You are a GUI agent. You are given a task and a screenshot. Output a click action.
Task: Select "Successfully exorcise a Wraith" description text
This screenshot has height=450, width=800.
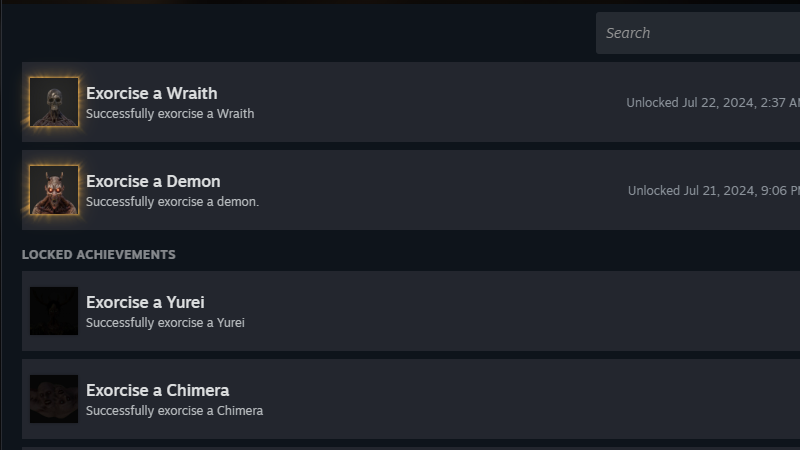pyautogui.click(x=170, y=114)
